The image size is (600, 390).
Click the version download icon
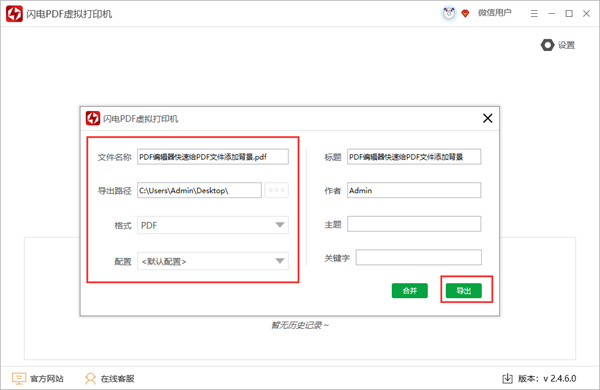(507, 379)
